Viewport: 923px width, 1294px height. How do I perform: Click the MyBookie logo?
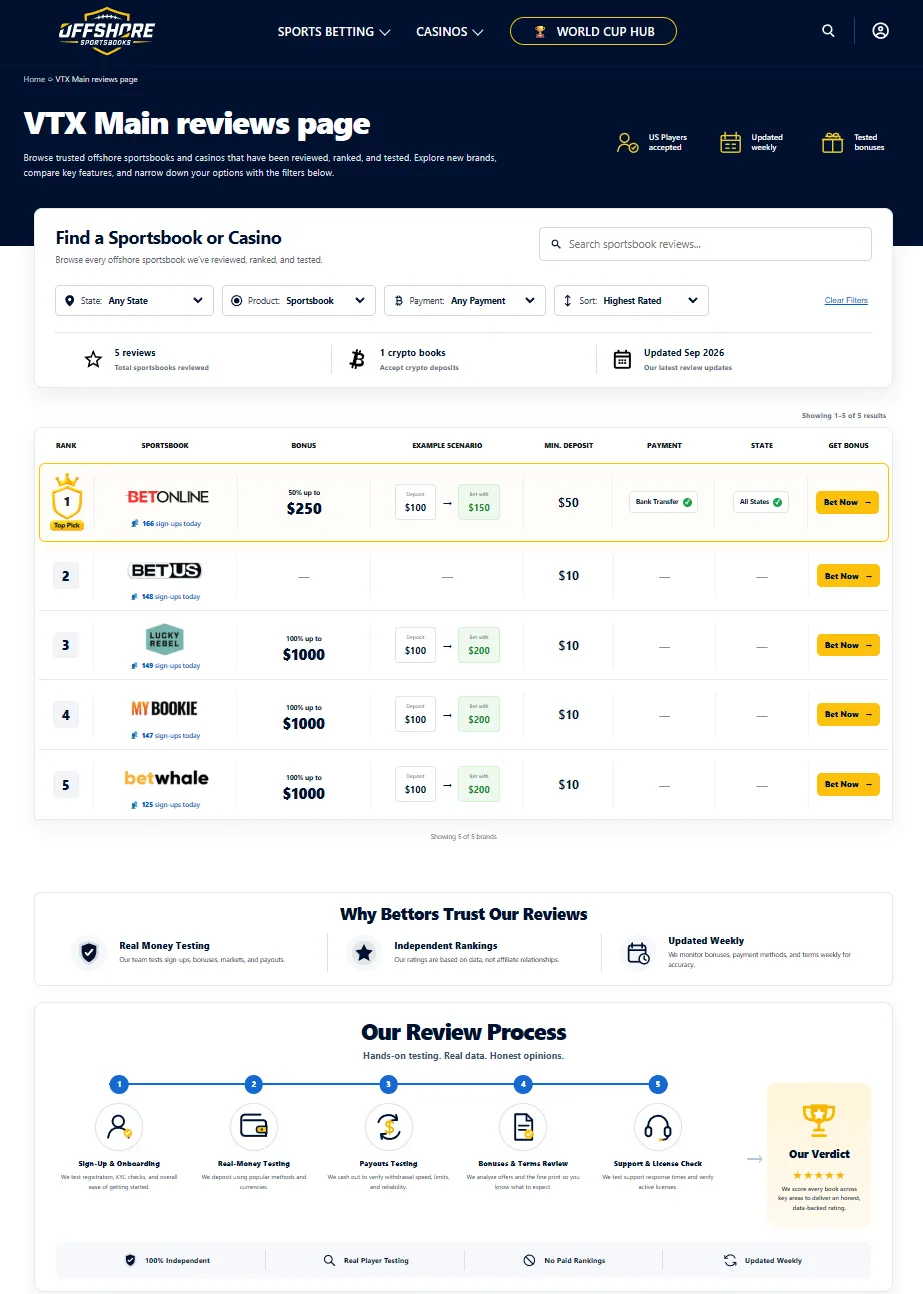pos(164,709)
